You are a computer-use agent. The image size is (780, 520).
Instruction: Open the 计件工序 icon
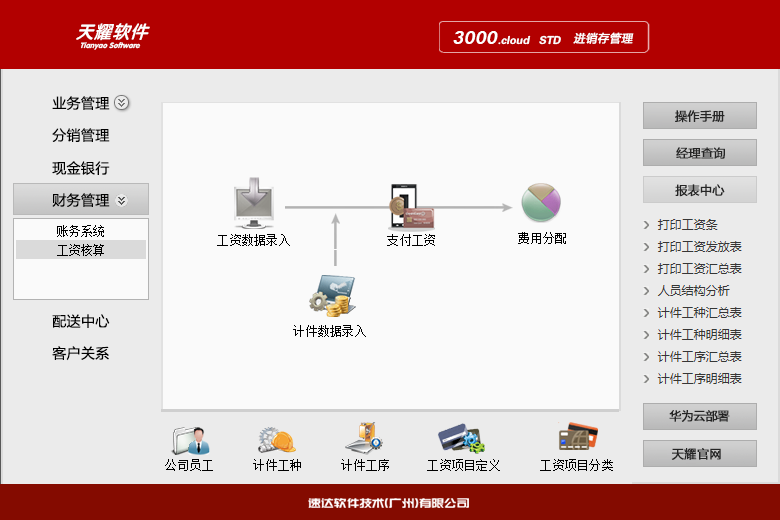[364, 438]
